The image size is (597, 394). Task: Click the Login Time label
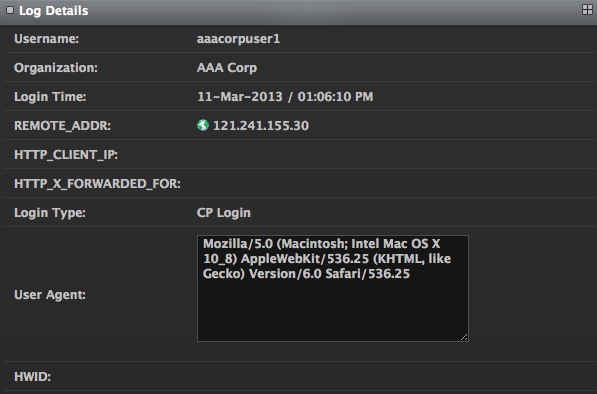[50, 97]
